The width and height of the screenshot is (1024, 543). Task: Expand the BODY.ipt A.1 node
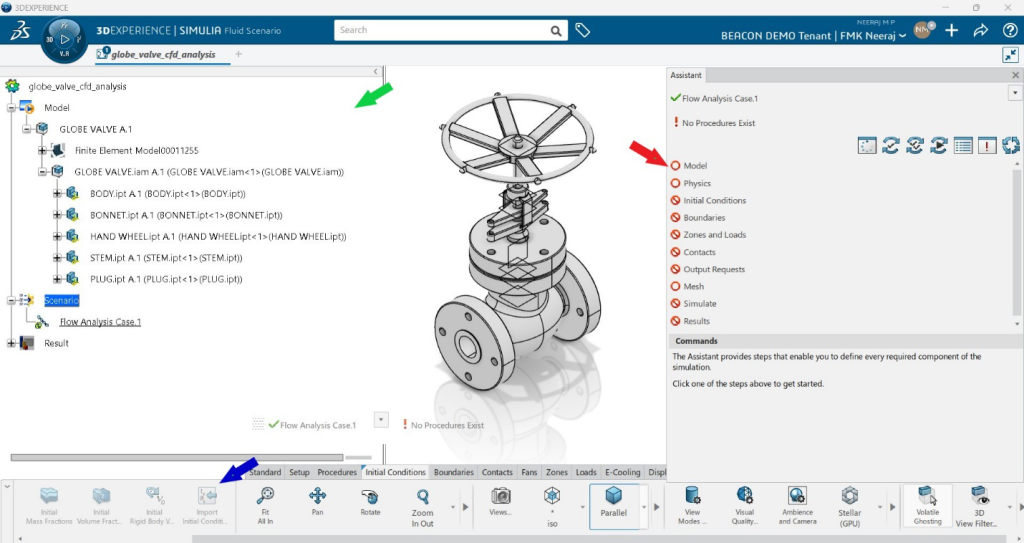click(x=57, y=193)
